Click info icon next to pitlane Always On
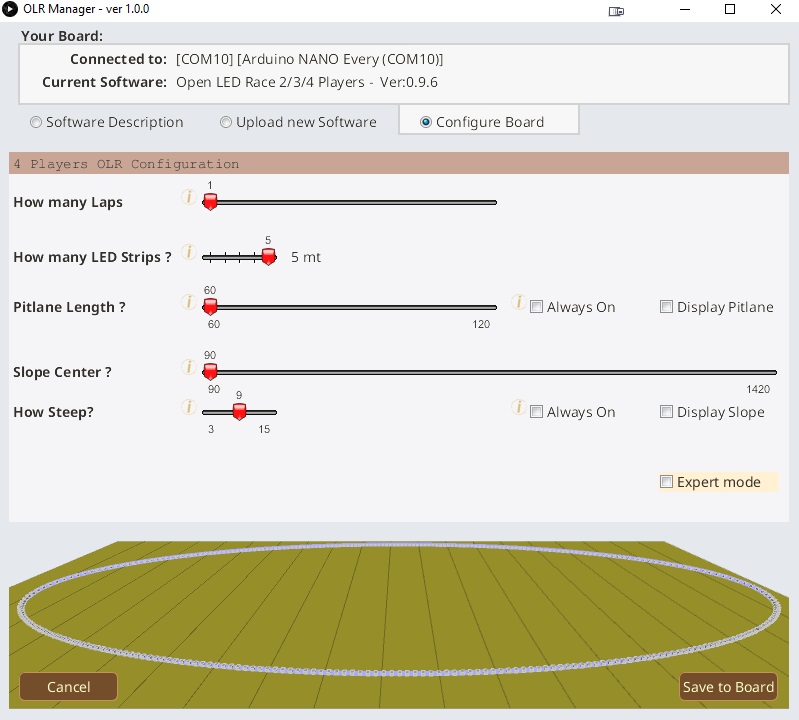The height and width of the screenshot is (720, 799). [x=518, y=302]
